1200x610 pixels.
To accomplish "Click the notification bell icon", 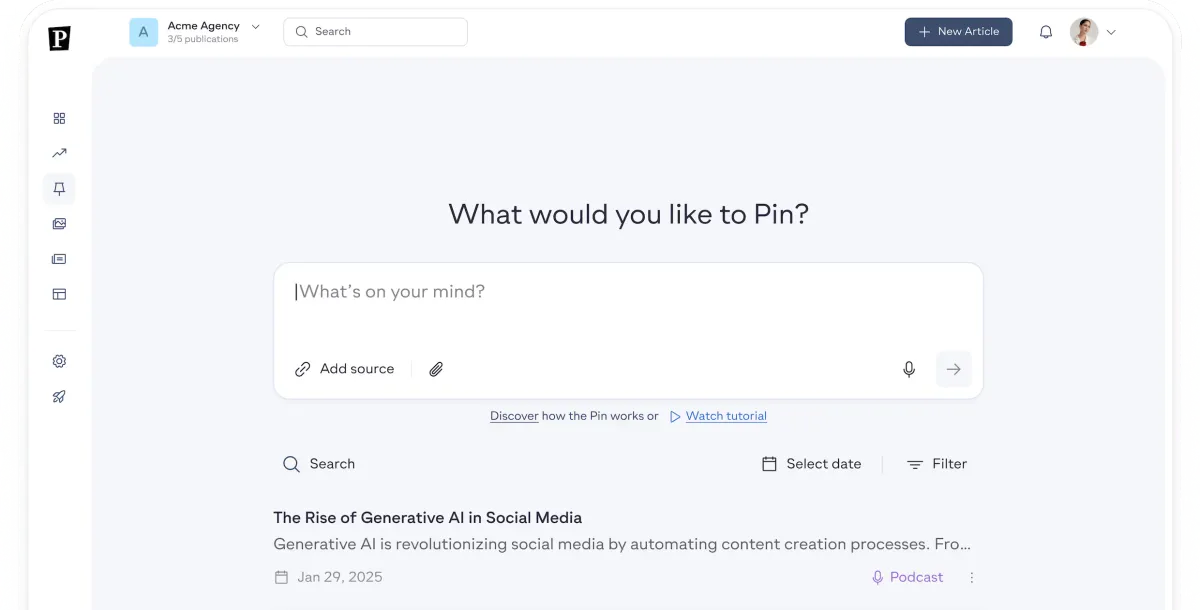I will pyautogui.click(x=1046, y=32).
